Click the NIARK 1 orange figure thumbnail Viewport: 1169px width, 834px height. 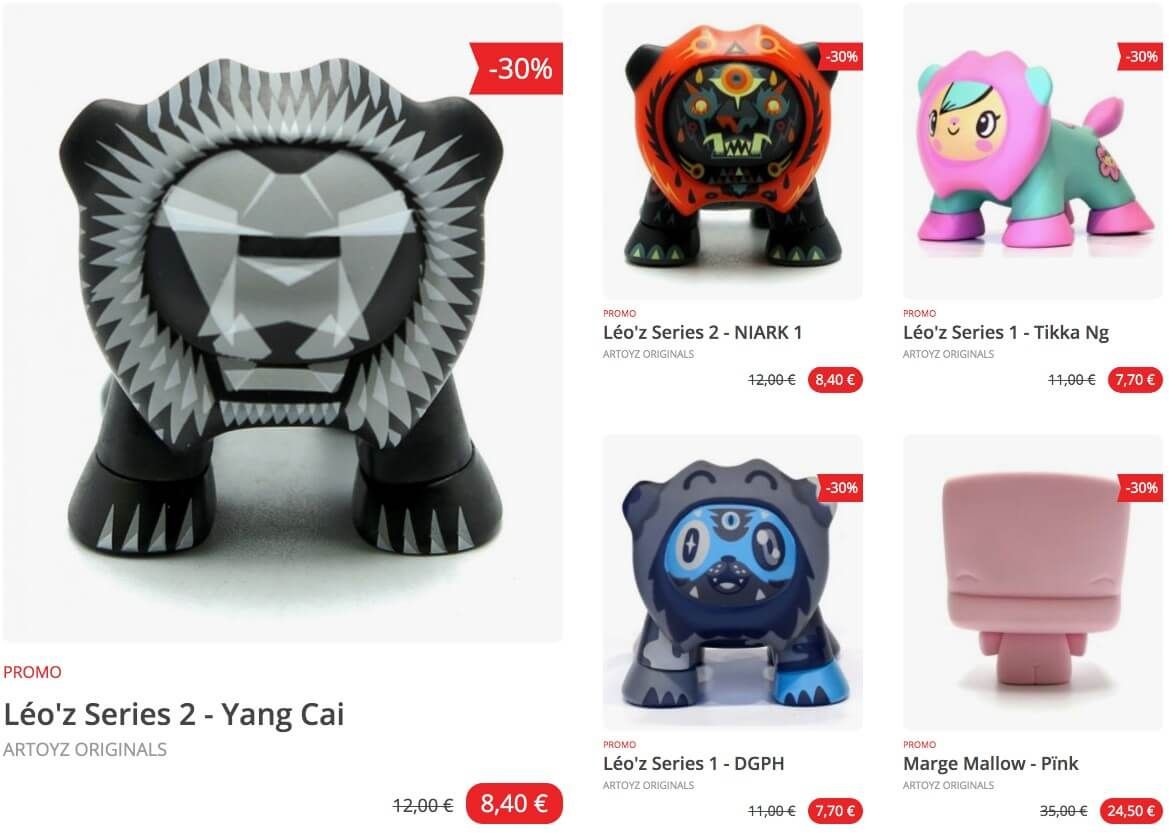pos(732,151)
